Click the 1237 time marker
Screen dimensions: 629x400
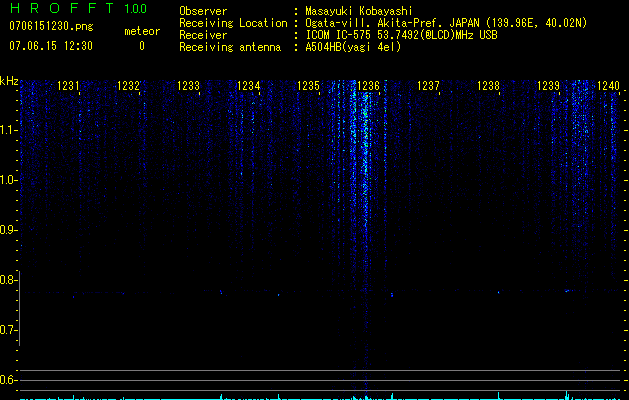(x=428, y=86)
